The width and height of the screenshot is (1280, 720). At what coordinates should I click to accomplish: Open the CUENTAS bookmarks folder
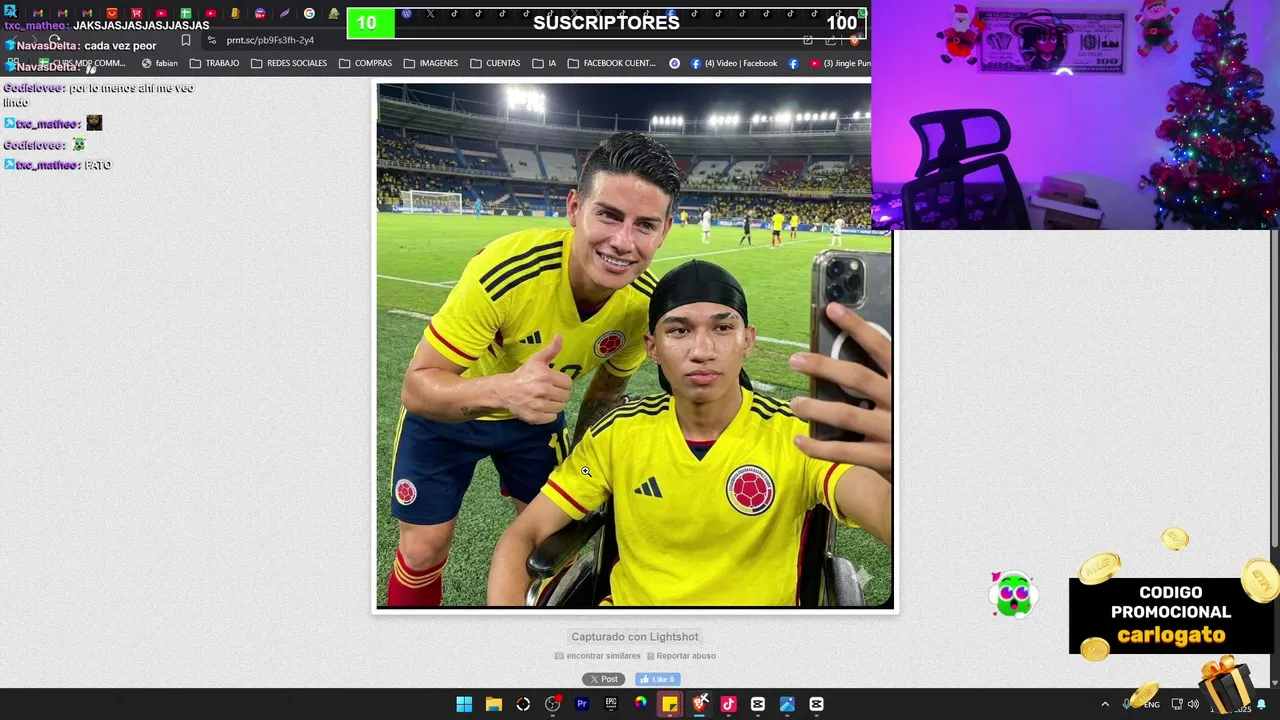[x=495, y=63]
